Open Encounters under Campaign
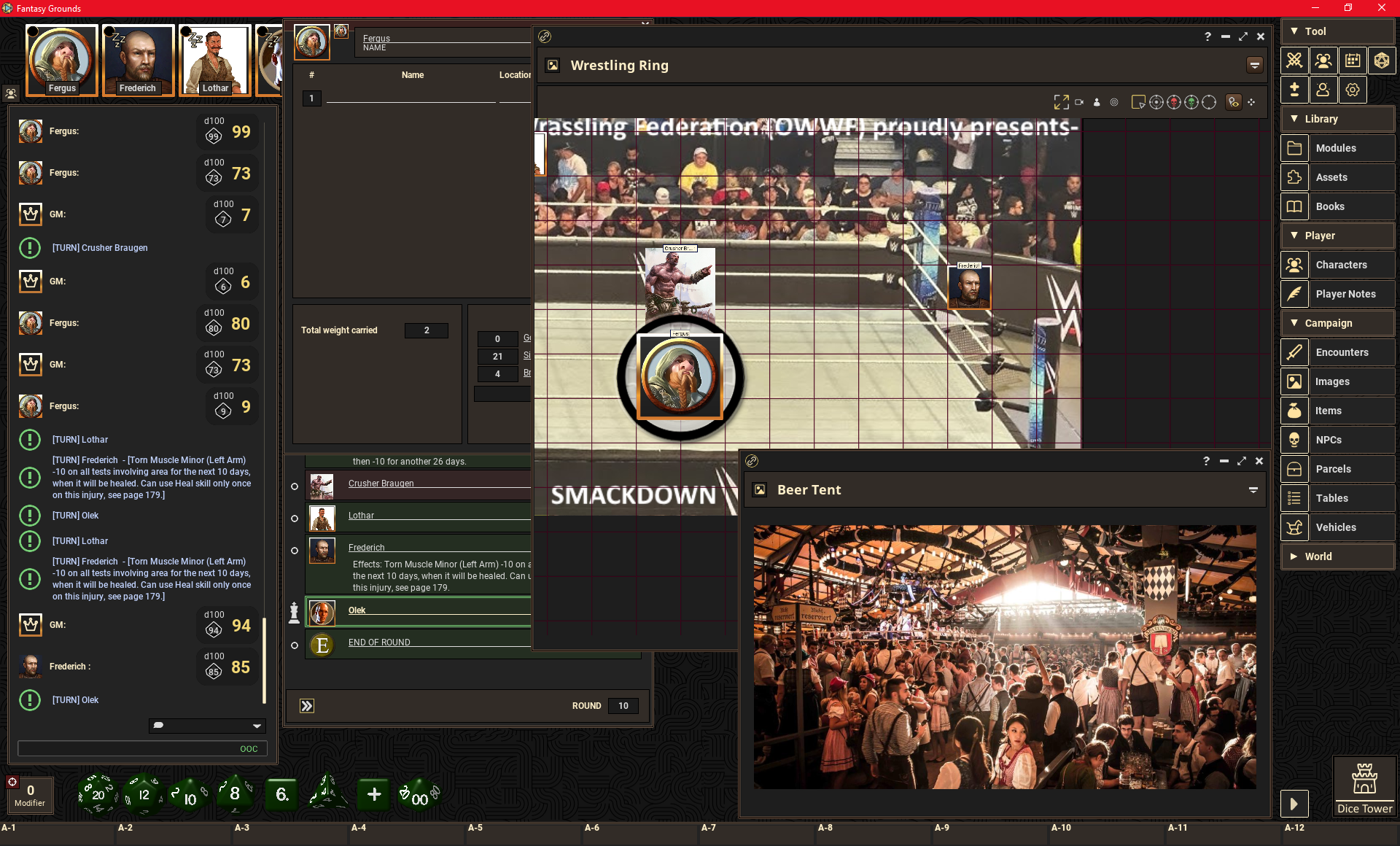 point(1337,352)
